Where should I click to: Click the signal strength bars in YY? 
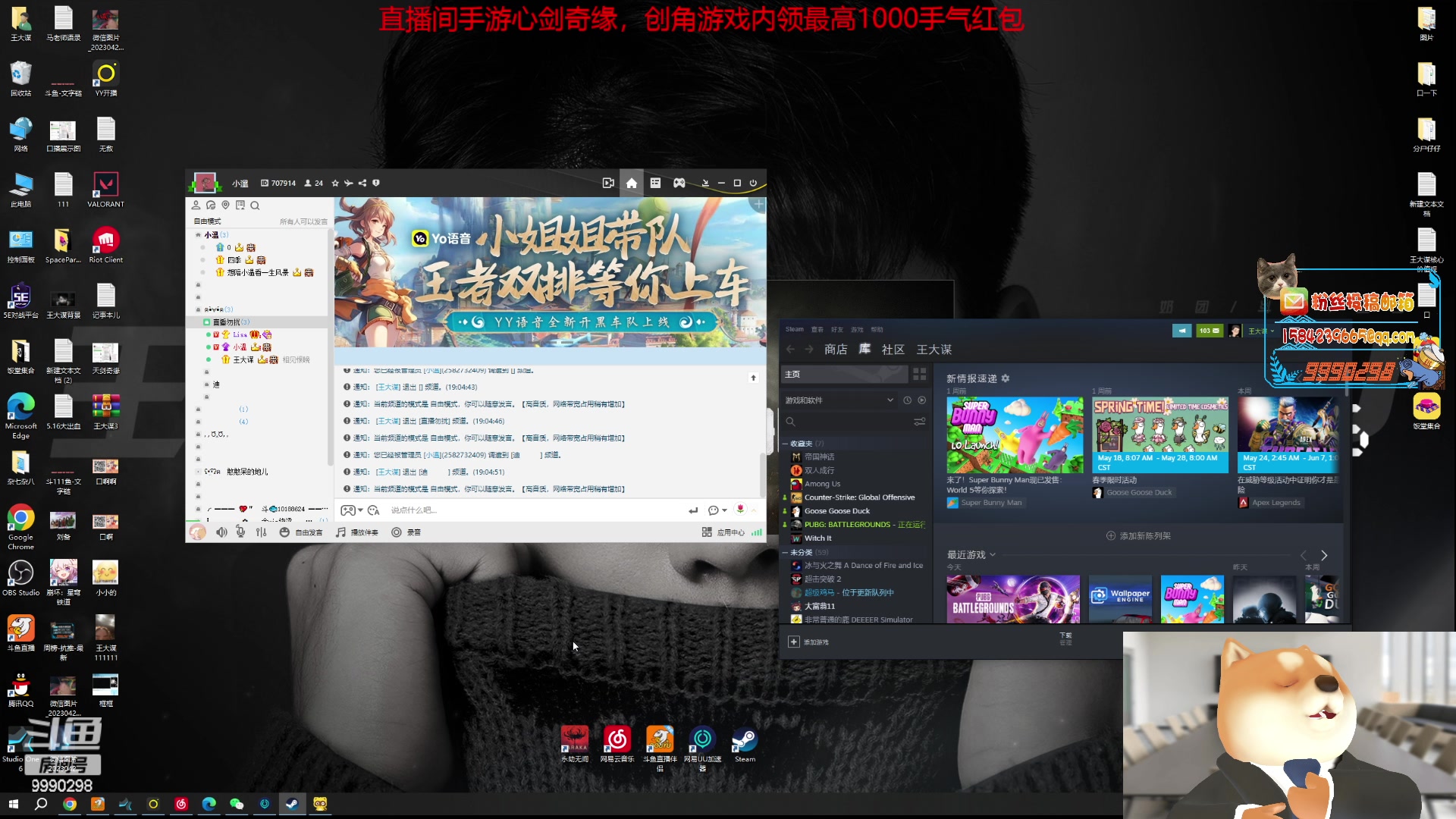757,532
